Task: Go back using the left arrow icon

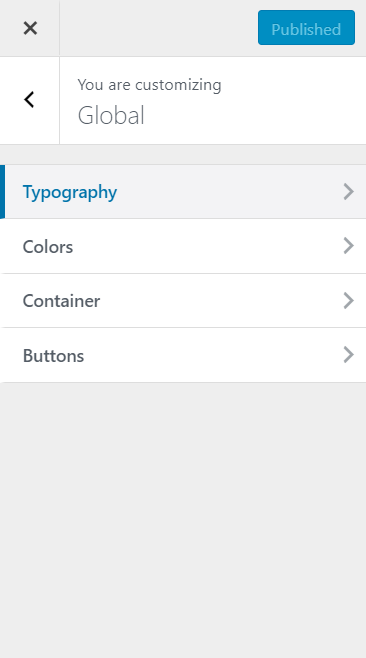Action: click(29, 100)
